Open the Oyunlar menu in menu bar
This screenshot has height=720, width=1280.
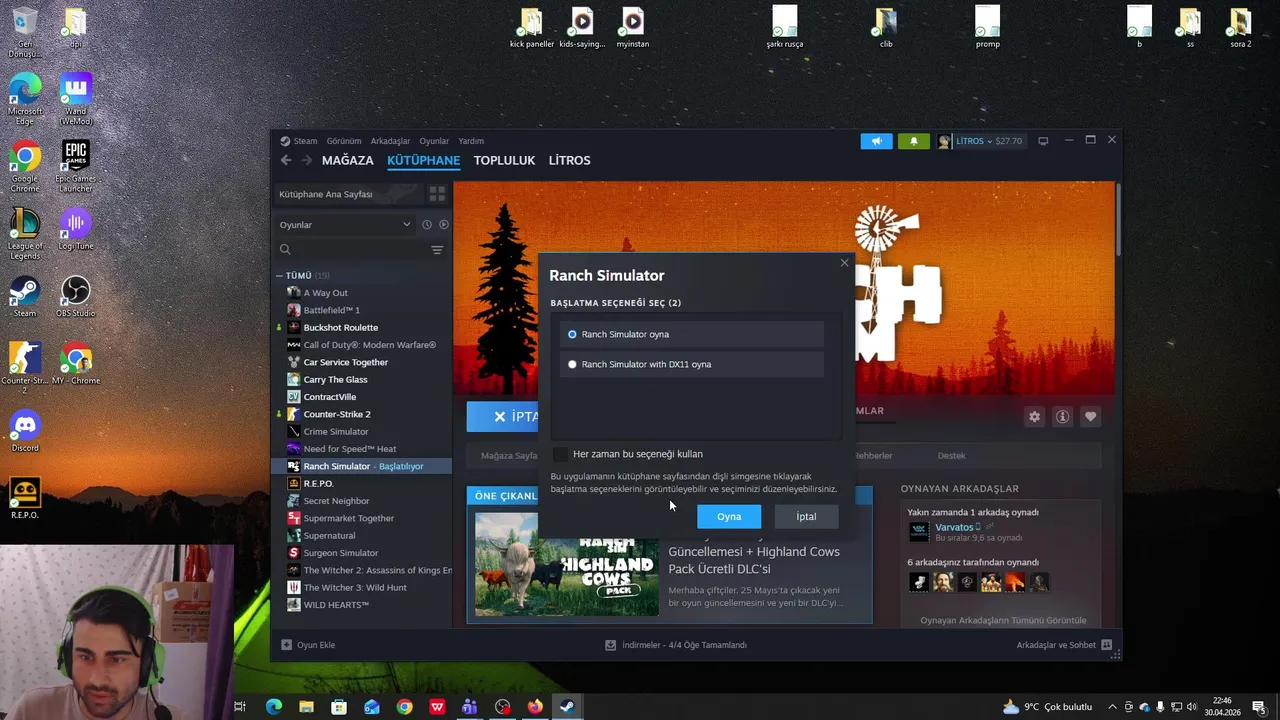pyautogui.click(x=434, y=141)
